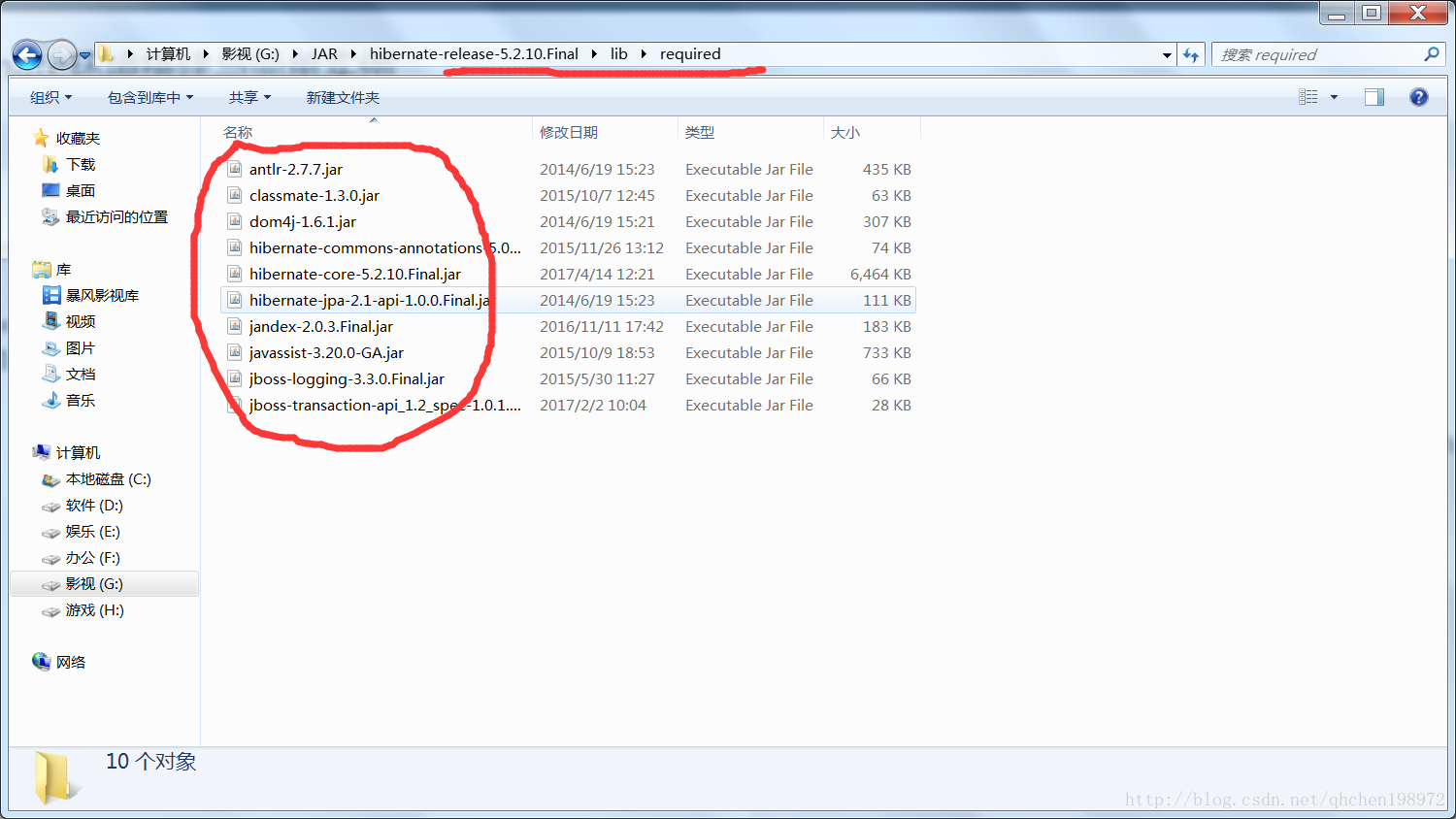
Task: Click jar icon of hibernate-commons-annotations file
Action: (x=234, y=247)
